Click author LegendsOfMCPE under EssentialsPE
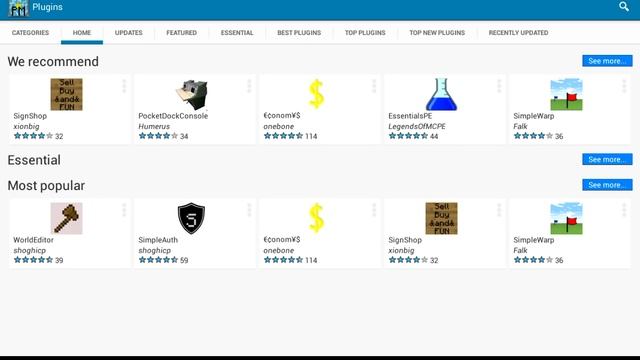Image resolution: width=640 pixels, height=360 pixels. (x=417, y=127)
